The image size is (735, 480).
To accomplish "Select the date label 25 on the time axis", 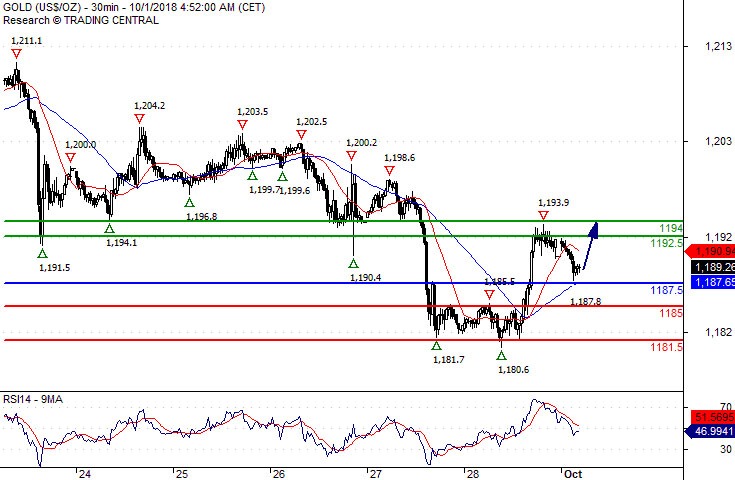I will 181,474.
